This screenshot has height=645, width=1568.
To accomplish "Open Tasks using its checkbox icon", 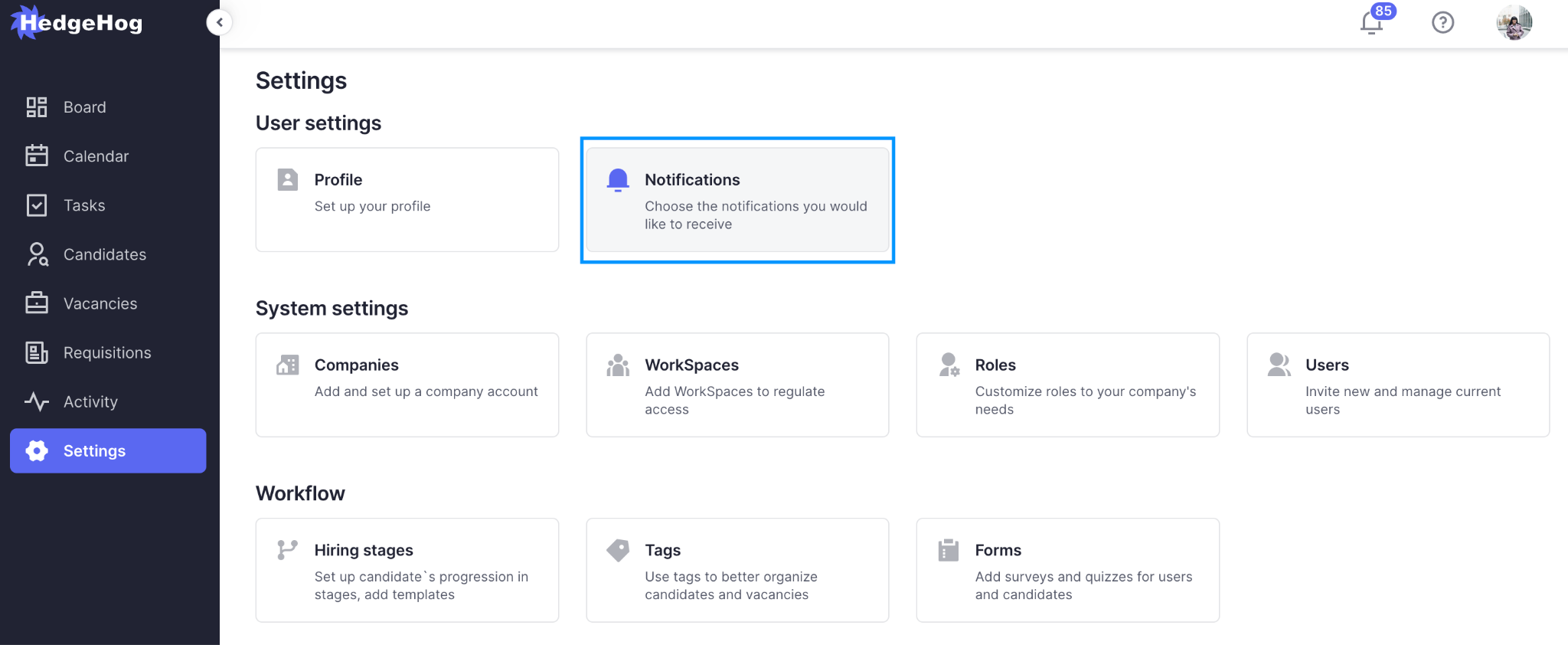I will pyautogui.click(x=36, y=205).
